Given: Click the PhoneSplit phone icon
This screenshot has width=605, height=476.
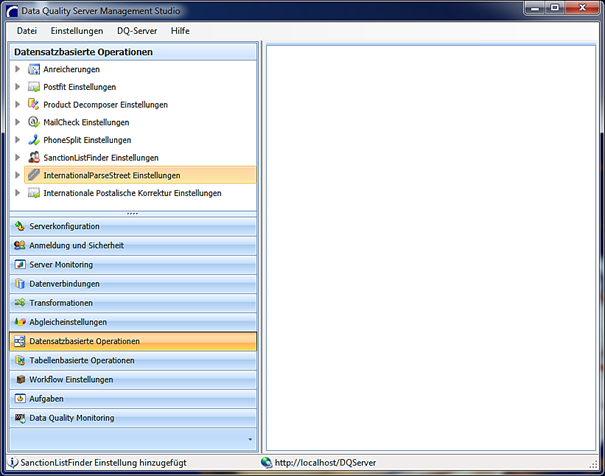Looking at the screenshot, I should tap(34, 140).
